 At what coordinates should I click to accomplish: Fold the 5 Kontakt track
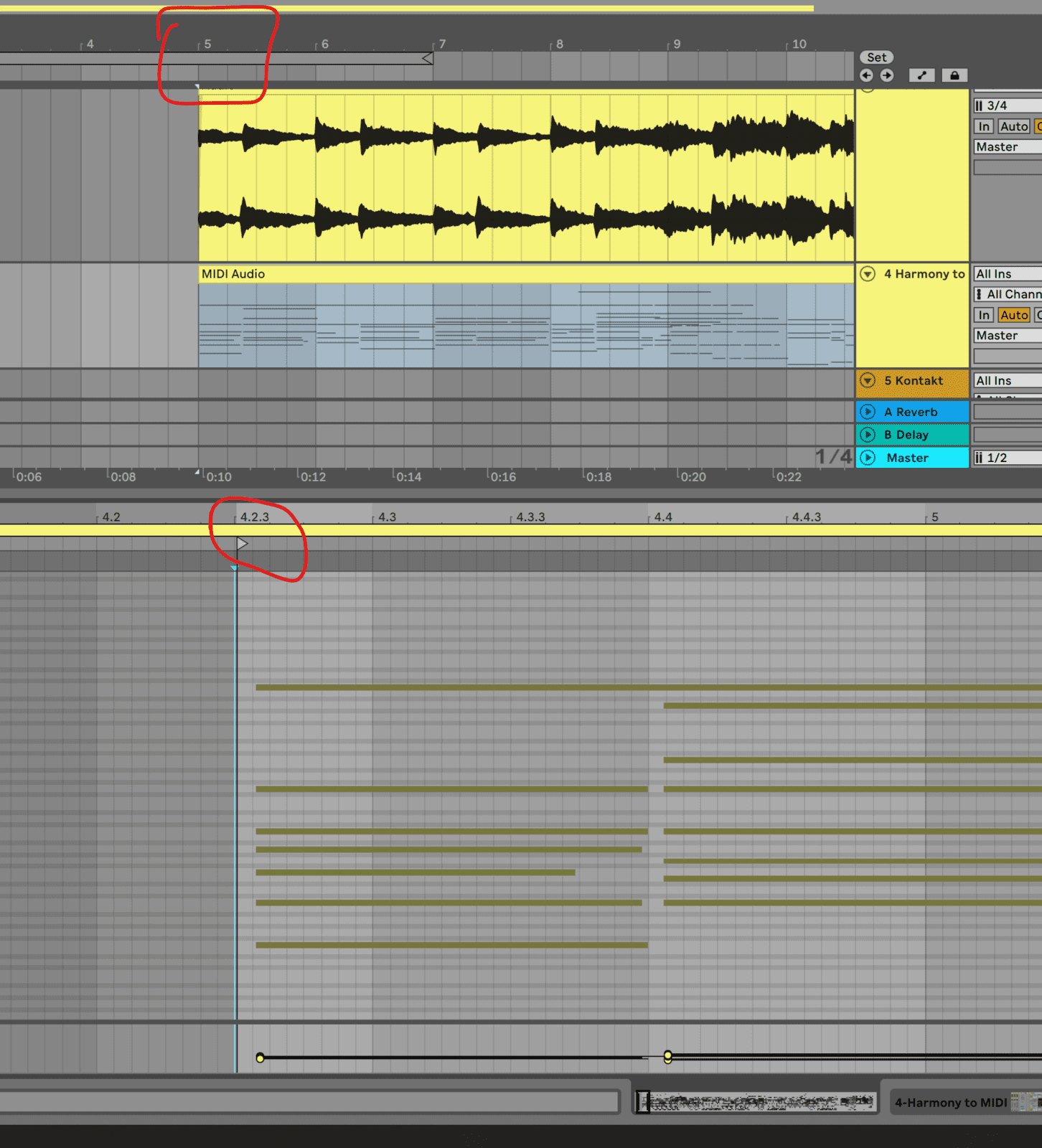(x=868, y=381)
